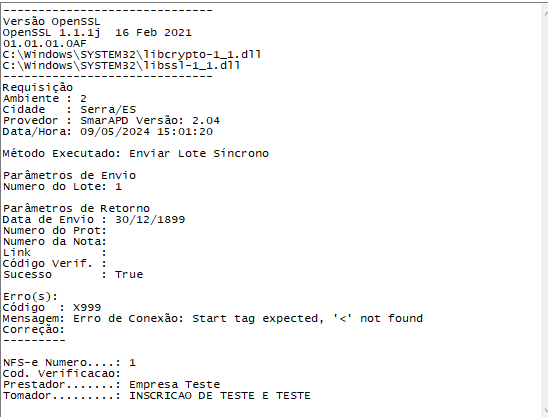Viewport: 548px width, 417px height.
Task: Click the 'Cidade : Serra/ES' line
Action: (69, 109)
